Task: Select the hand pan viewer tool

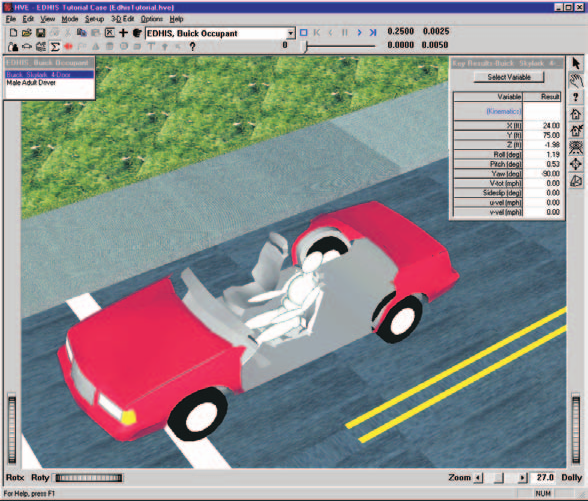Action: point(576,80)
